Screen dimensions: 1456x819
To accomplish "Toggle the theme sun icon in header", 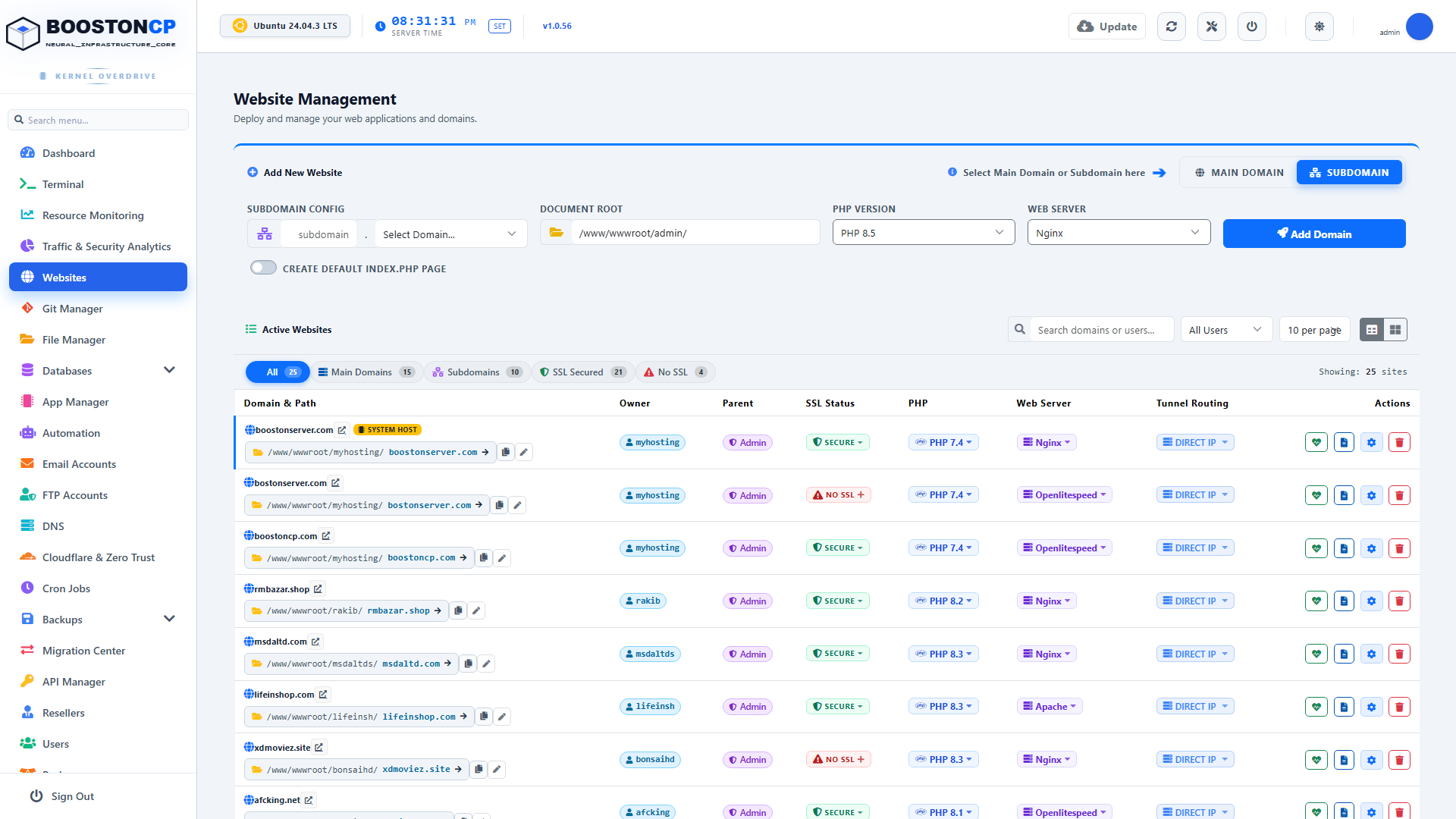I will tap(1319, 27).
